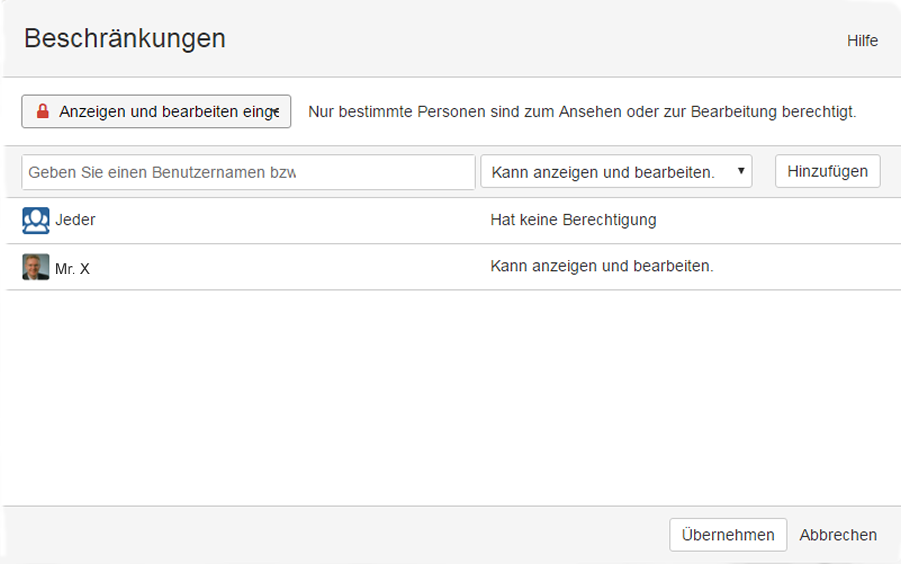Click the permission select's small arrow
Viewport: 901px width, 564px height.
tap(741, 171)
